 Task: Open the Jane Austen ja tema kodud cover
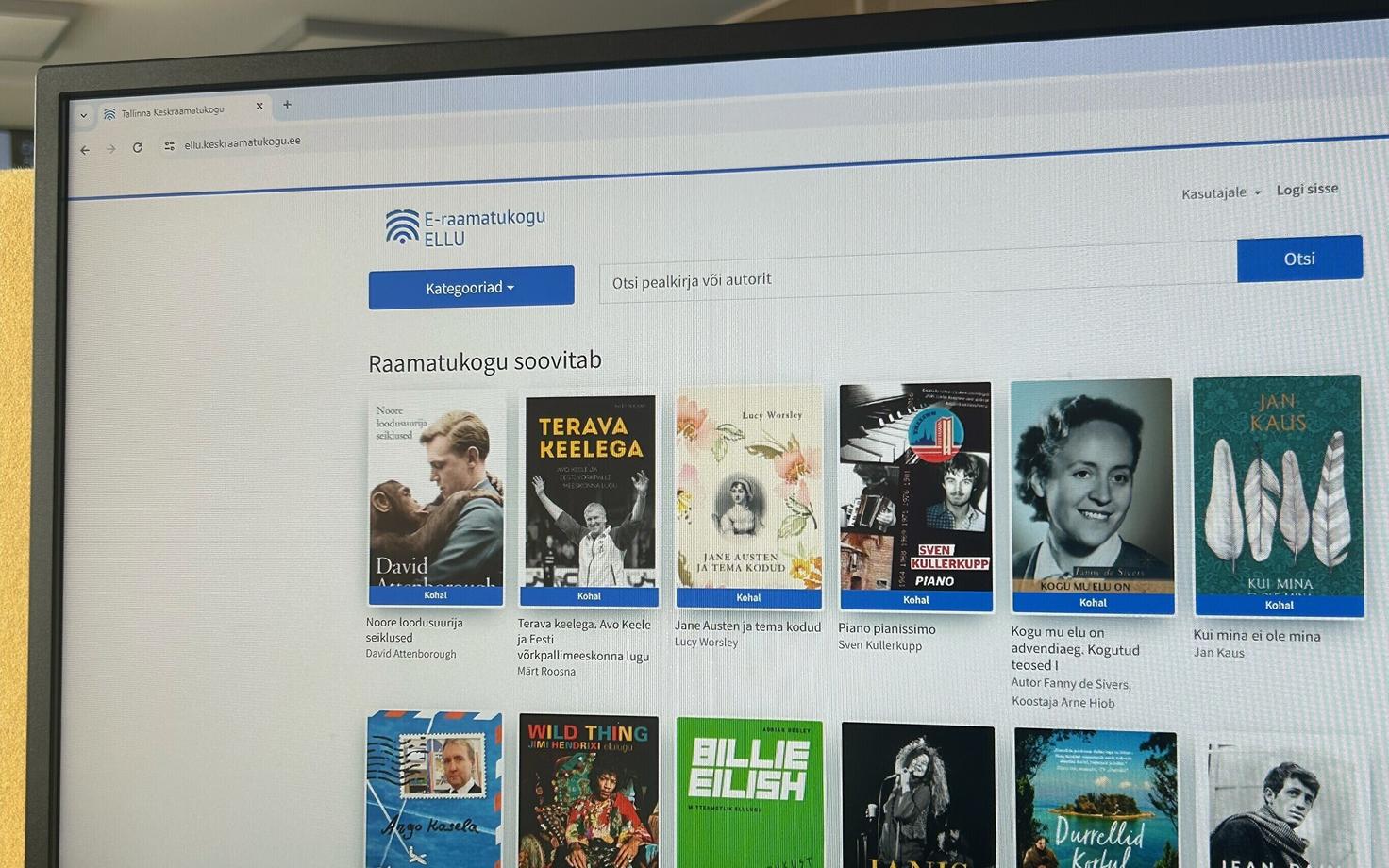point(749,497)
